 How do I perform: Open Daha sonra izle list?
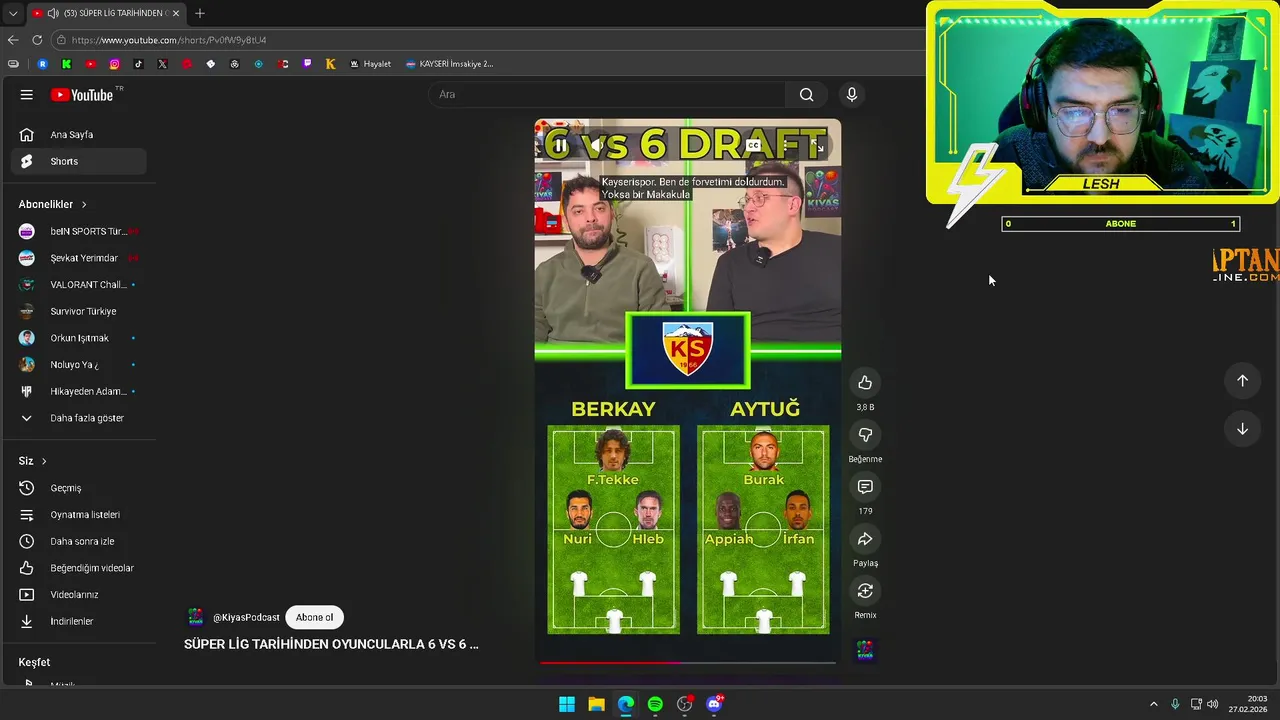78,541
